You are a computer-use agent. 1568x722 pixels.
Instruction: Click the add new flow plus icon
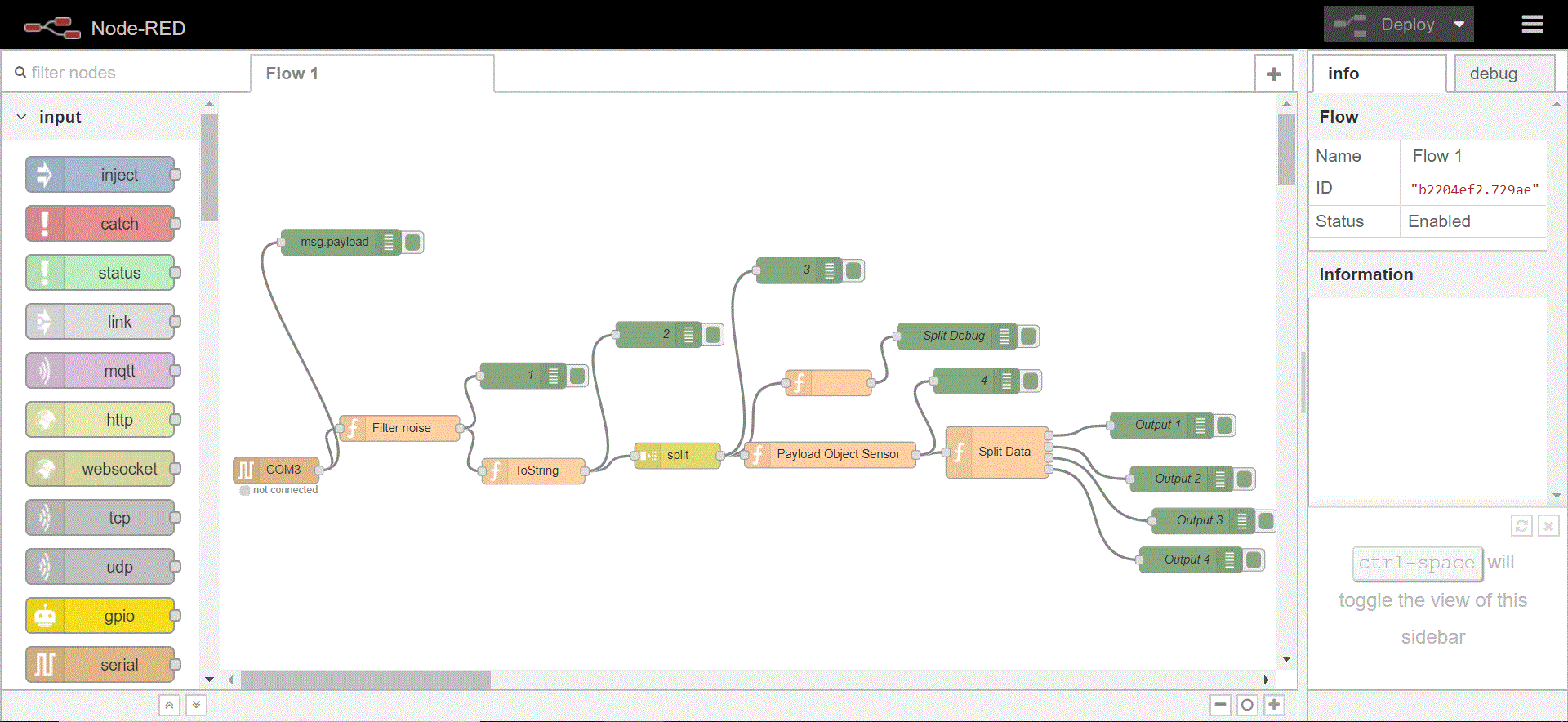click(1273, 74)
